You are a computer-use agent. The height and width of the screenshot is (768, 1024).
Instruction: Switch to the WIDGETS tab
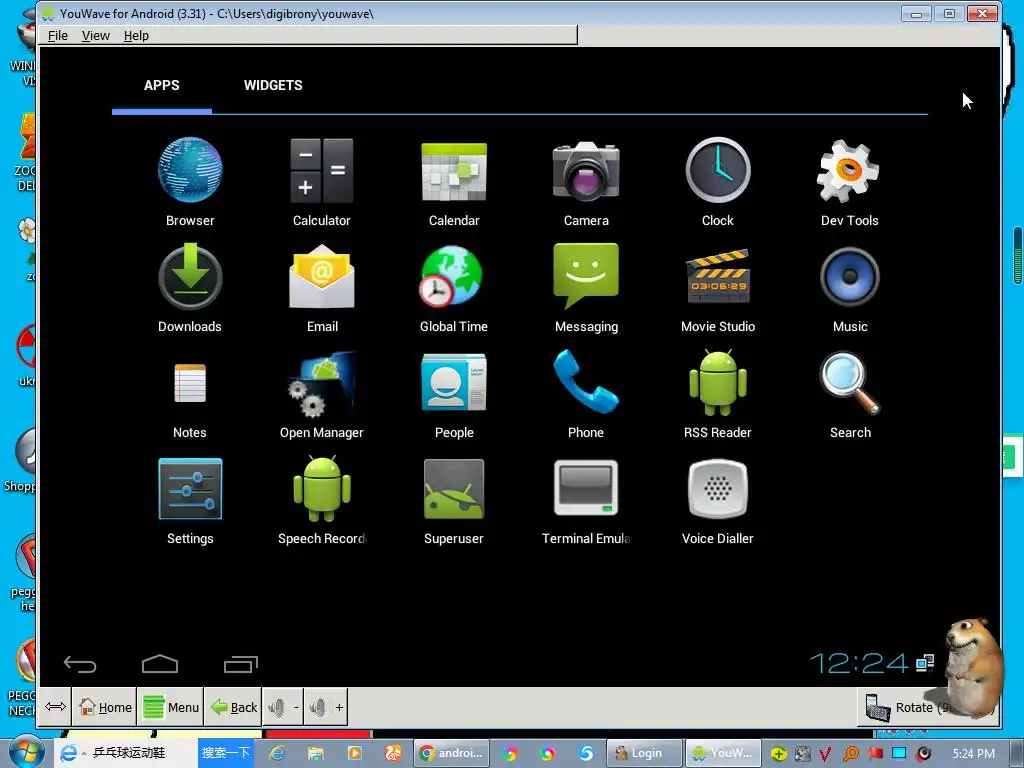[273, 85]
